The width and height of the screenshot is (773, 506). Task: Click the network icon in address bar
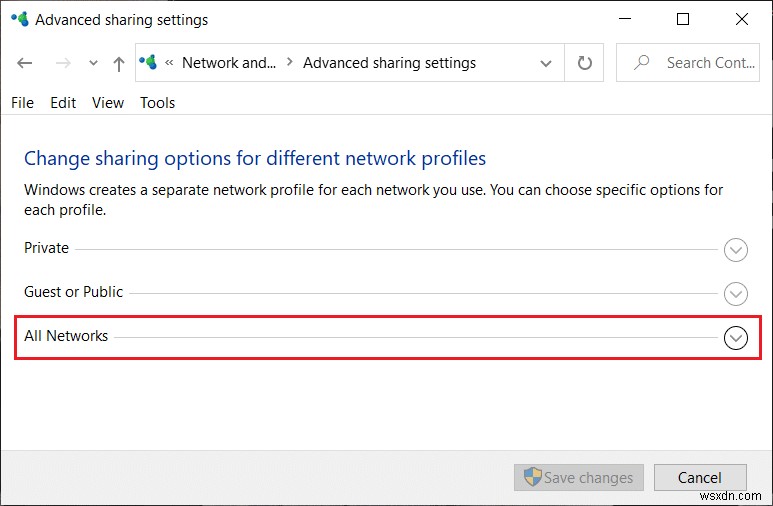149,62
